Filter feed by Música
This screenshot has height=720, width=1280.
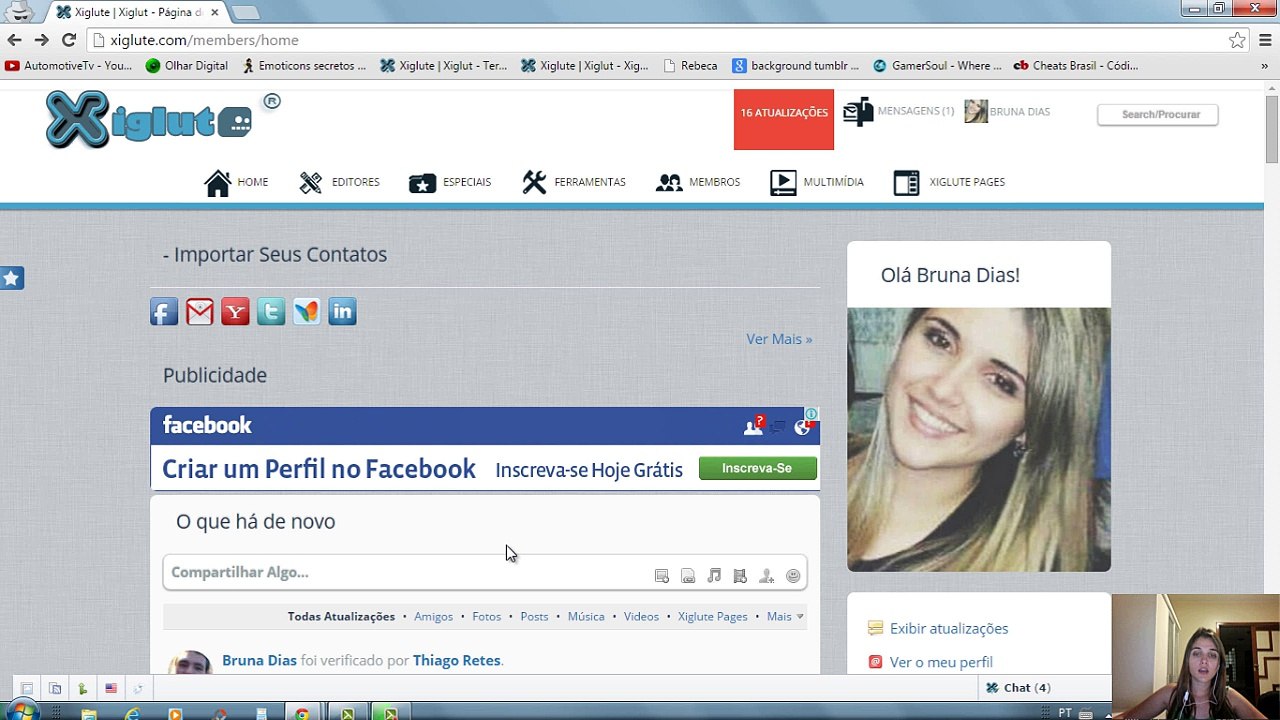[x=586, y=616]
